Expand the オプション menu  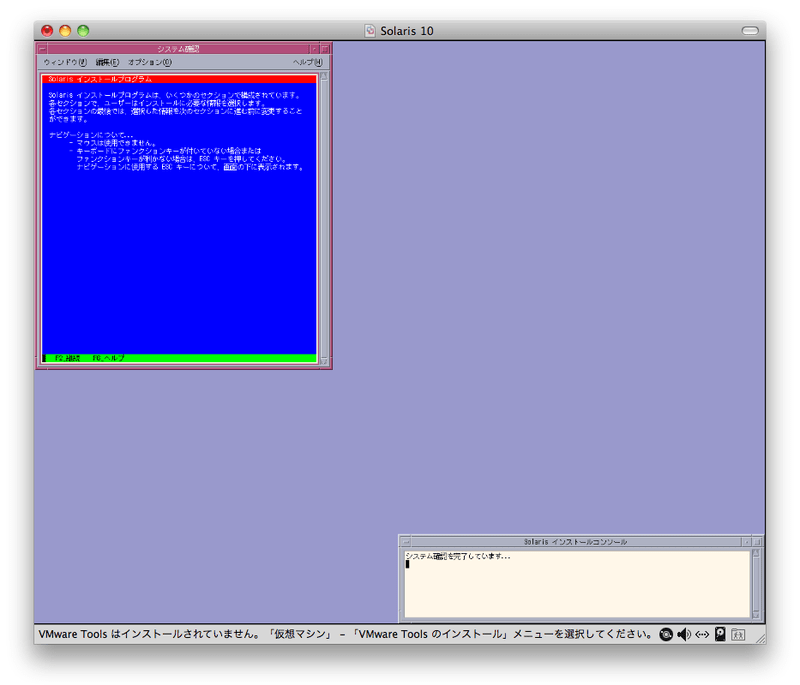pyautogui.click(x=149, y=62)
